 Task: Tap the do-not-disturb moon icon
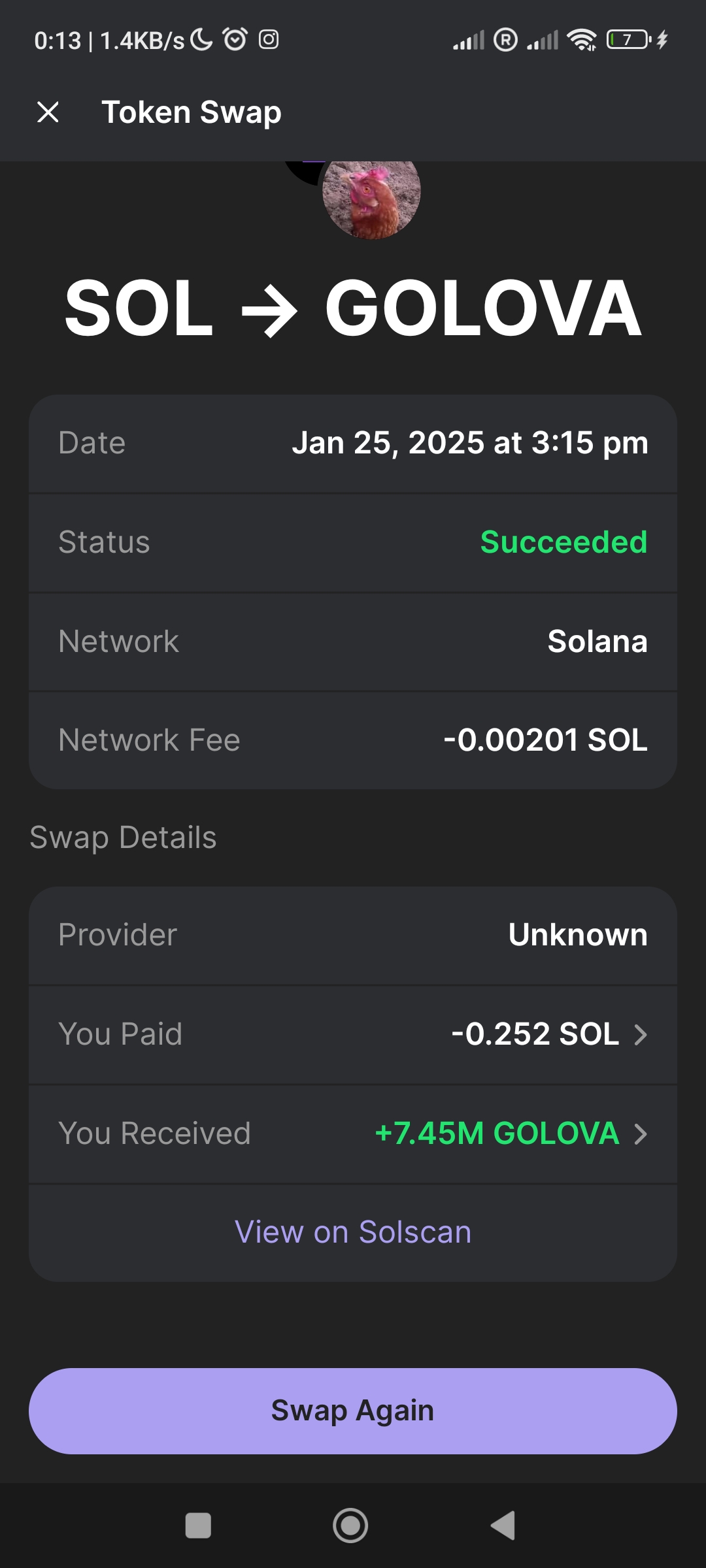click(201, 39)
